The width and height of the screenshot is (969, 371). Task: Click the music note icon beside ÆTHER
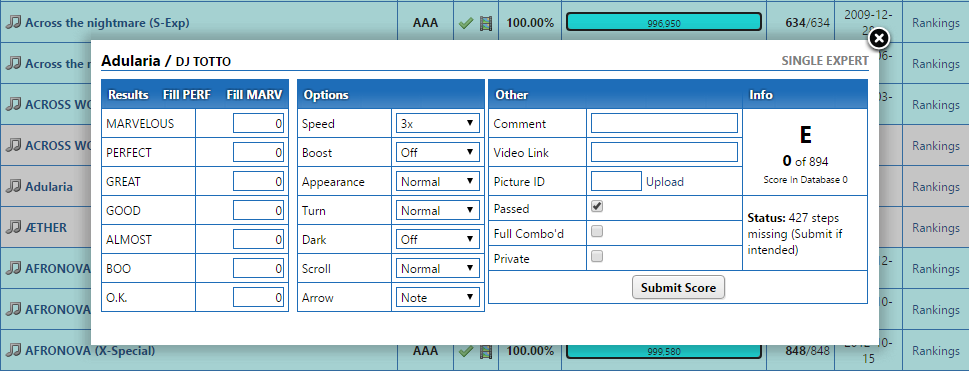[14, 227]
